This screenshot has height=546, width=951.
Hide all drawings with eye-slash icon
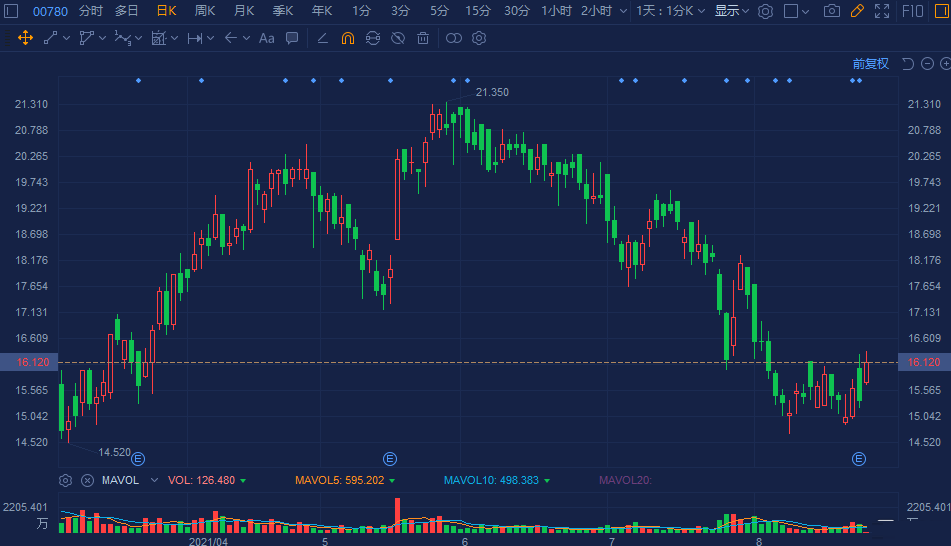pyautogui.click(x=398, y=38)
